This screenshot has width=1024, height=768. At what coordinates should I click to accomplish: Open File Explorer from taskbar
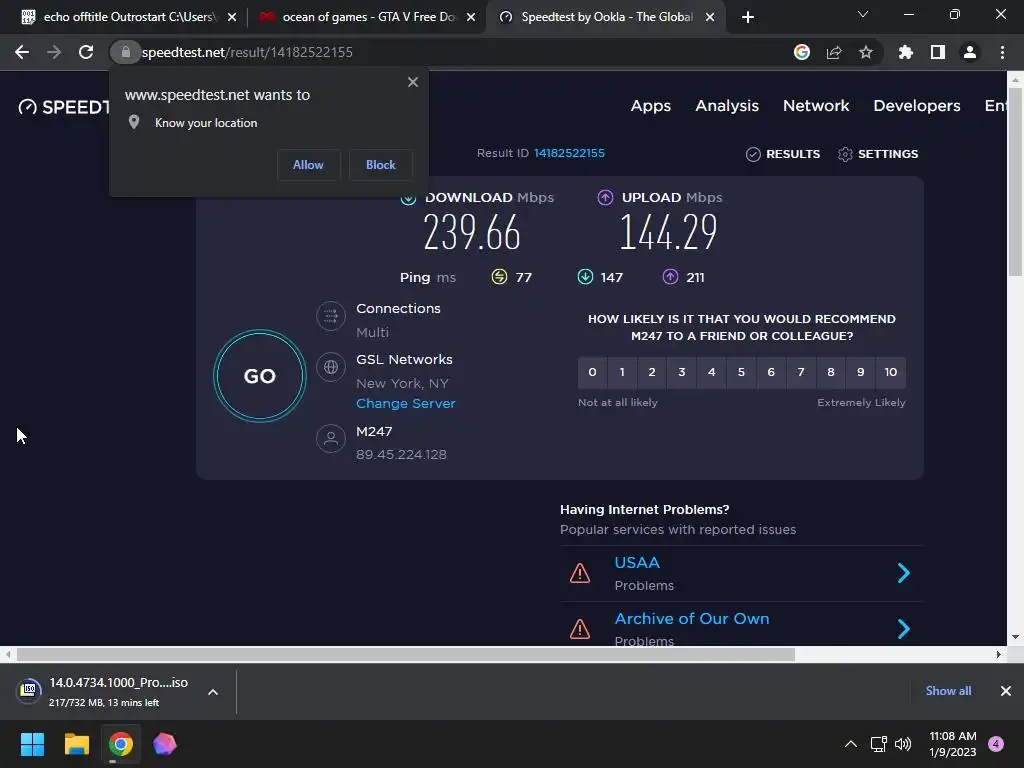pyautogui.click(x=76, y=744)
